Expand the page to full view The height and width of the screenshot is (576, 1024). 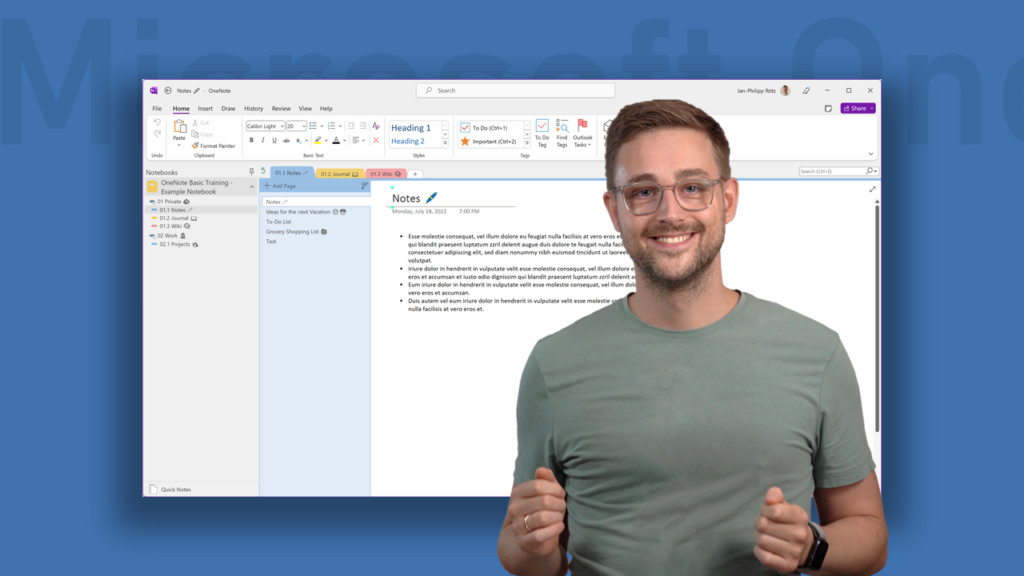tap(872, 189)
